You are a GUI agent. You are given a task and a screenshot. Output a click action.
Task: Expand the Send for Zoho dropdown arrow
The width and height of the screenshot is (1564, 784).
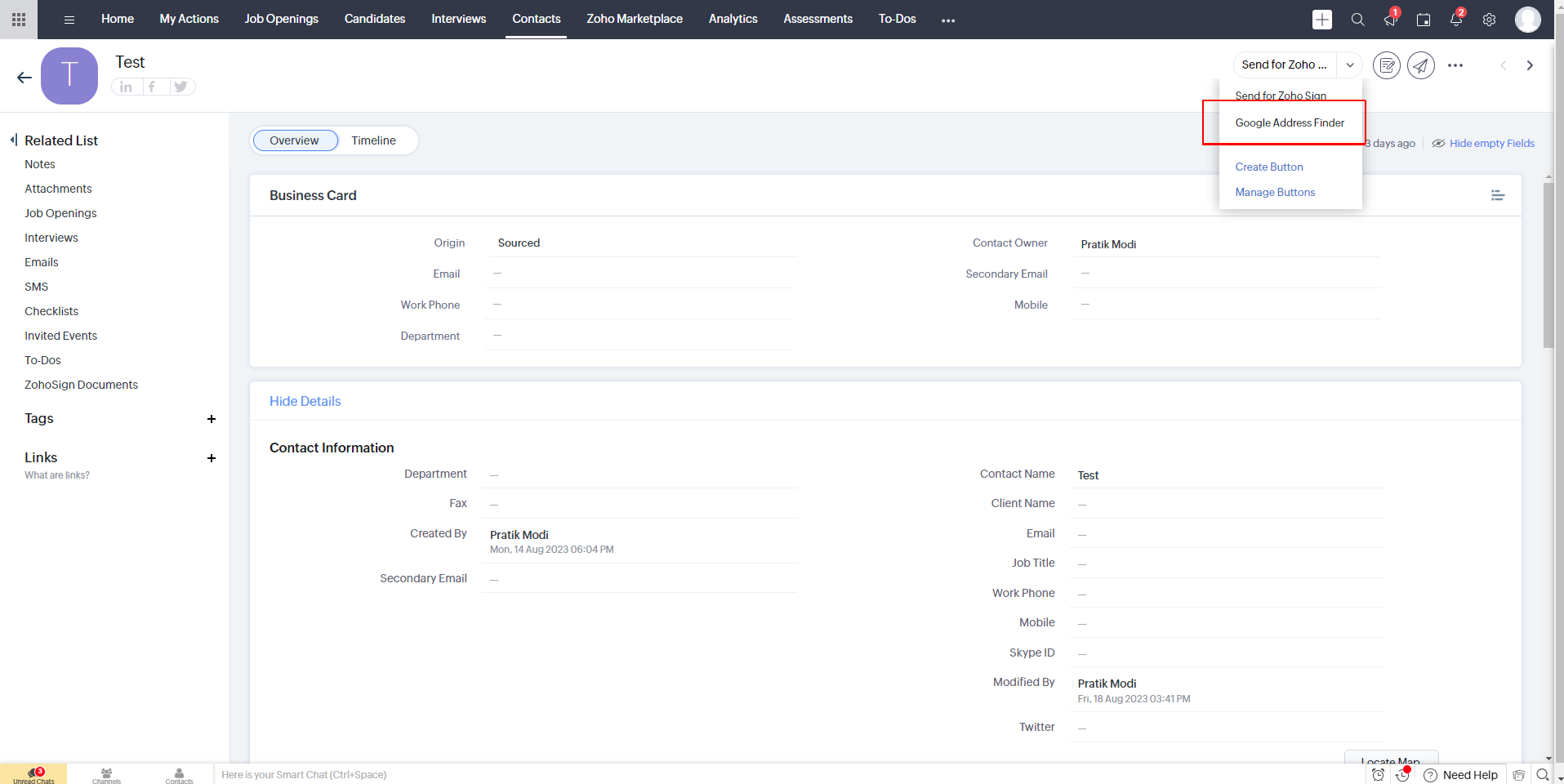pyautogui.click(x=1350, y=65)
